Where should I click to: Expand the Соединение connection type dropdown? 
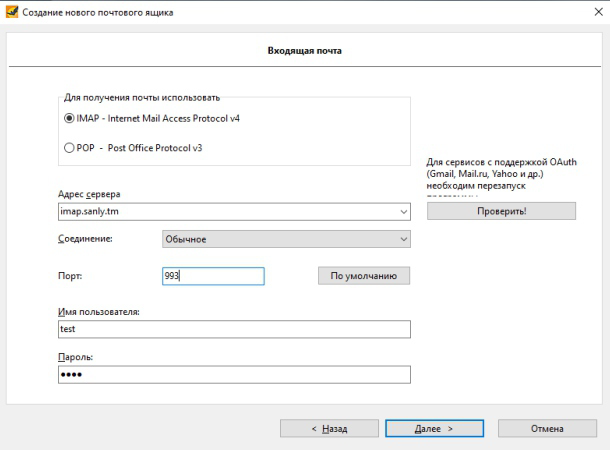(x=286, y=239)
